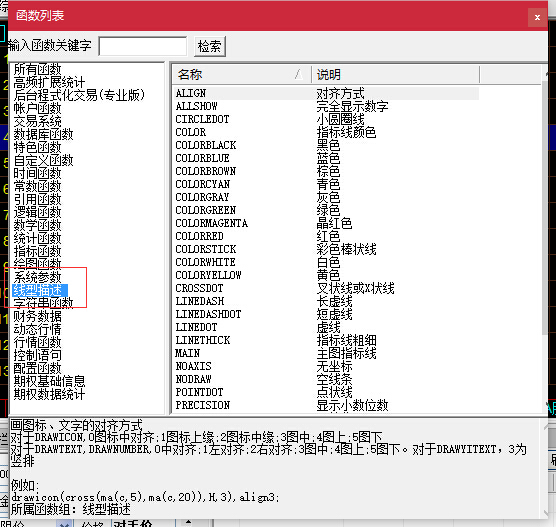Select 期权数据统计 category
556x527 pixels.
click(49, 394)
